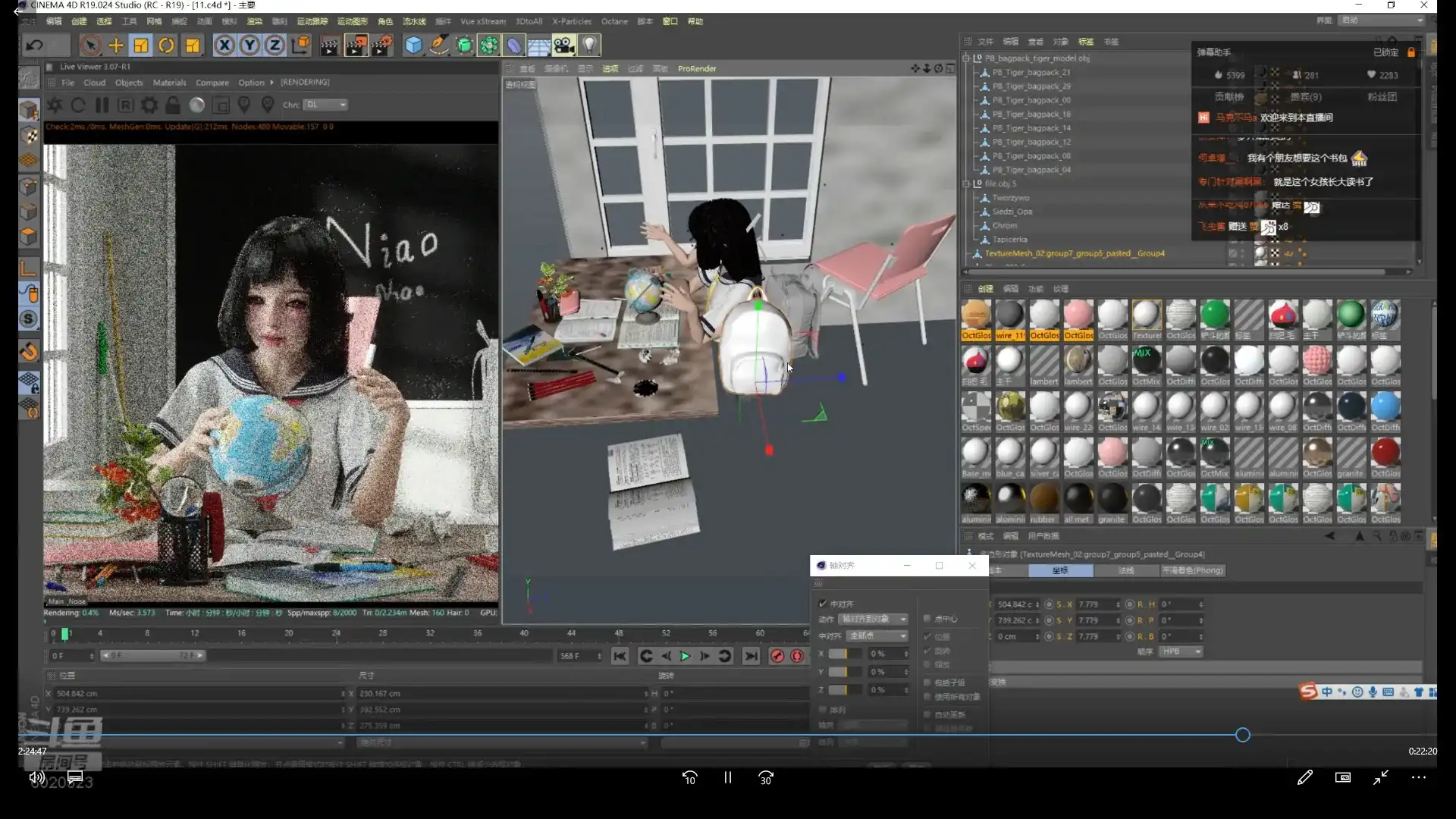Add a Cube primitive object
The height and width of the screenshot is (819, 1456).
click(x=413, y=45)
